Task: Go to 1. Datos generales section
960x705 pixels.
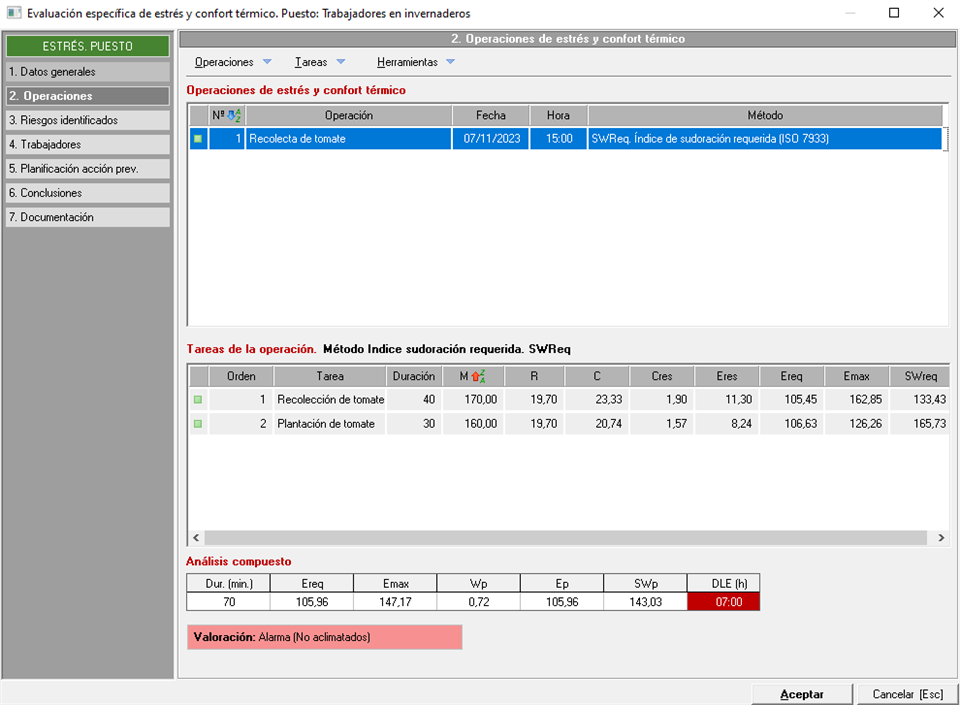Action: click(x=87, y=72)
